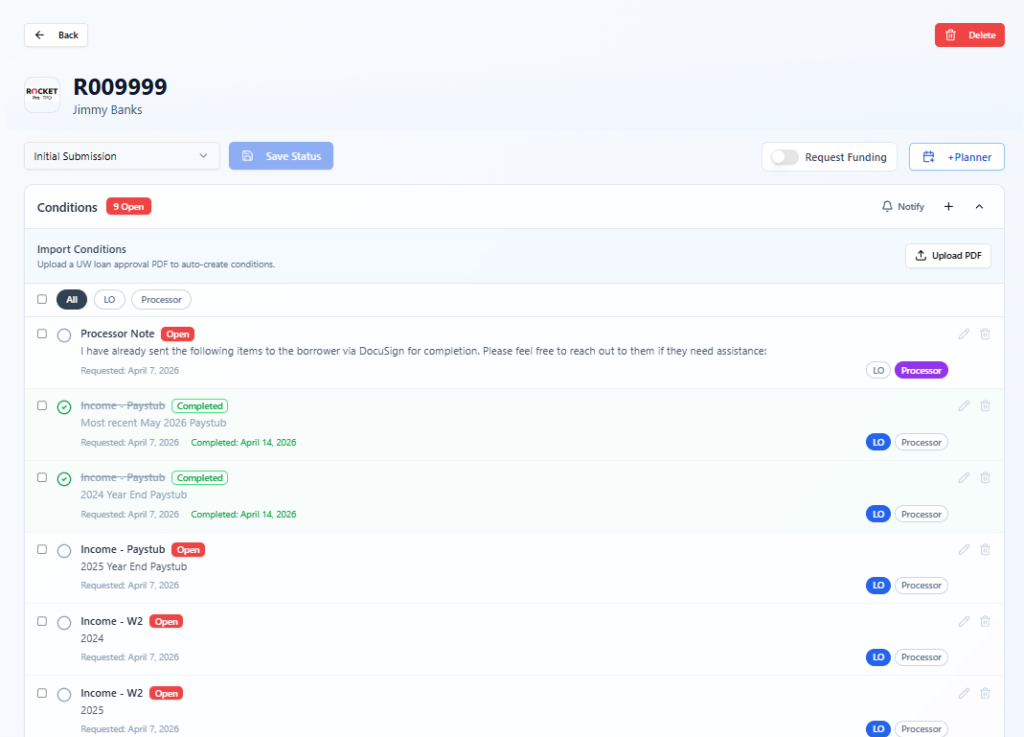The image size is (1024, 737).
Task: Filter conditions by the Processor tab
Action: point(161,299)
